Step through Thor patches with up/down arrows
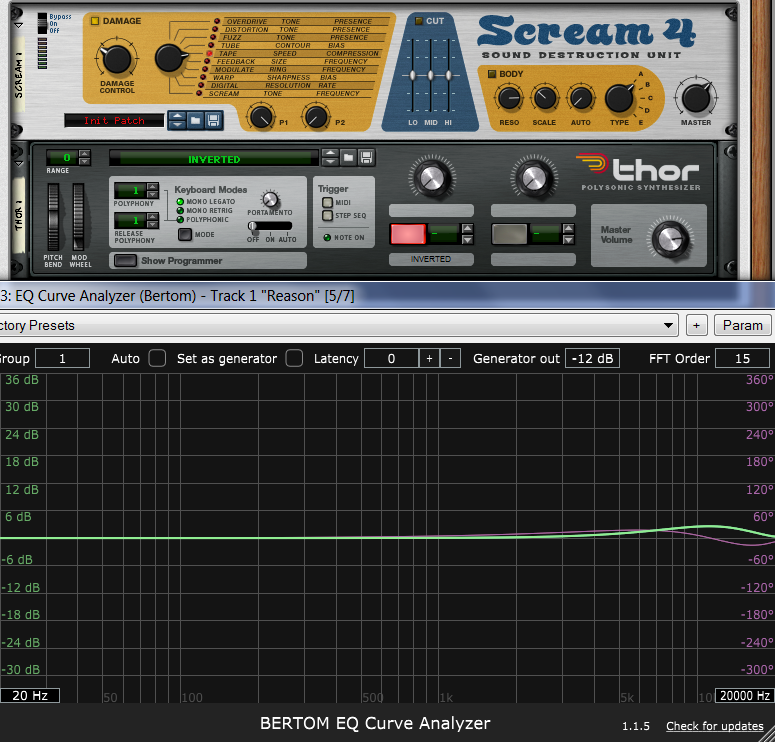This screenshot has height=742, width=775. (x=330, y=158)
